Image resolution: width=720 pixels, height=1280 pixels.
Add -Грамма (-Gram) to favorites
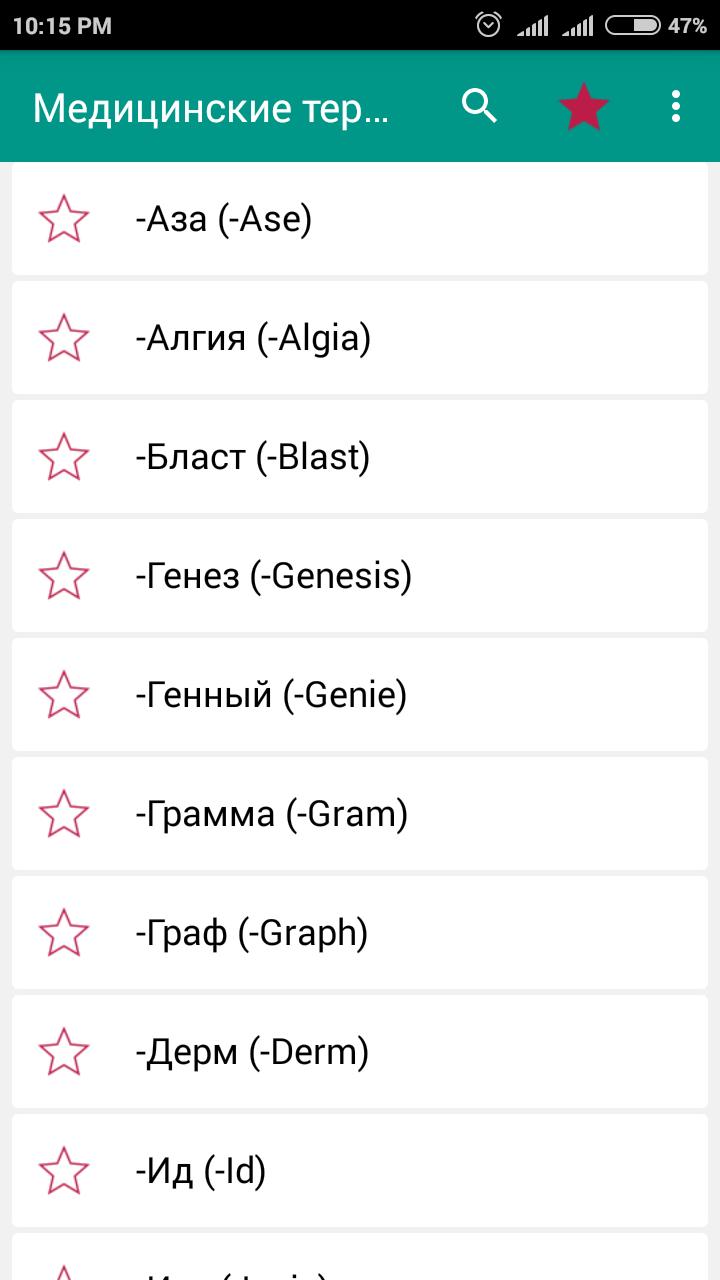click(64, 814)
